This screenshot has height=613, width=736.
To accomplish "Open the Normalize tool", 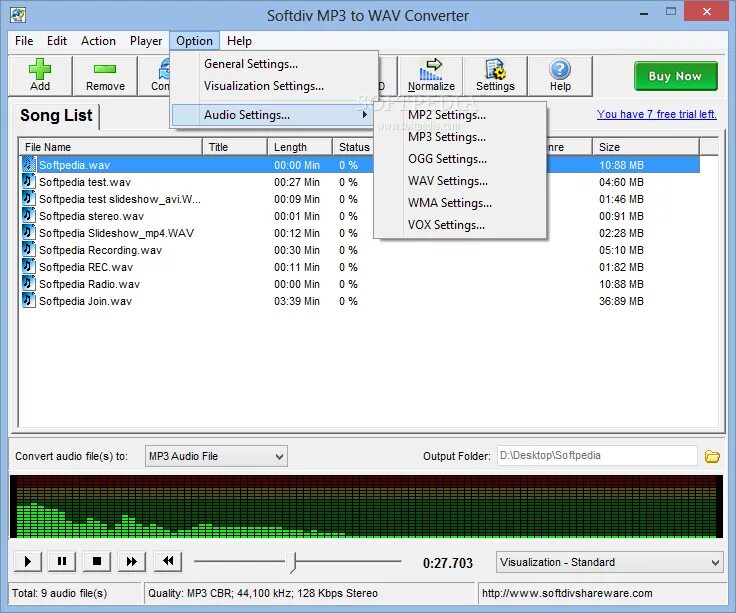I will [431, 76].
